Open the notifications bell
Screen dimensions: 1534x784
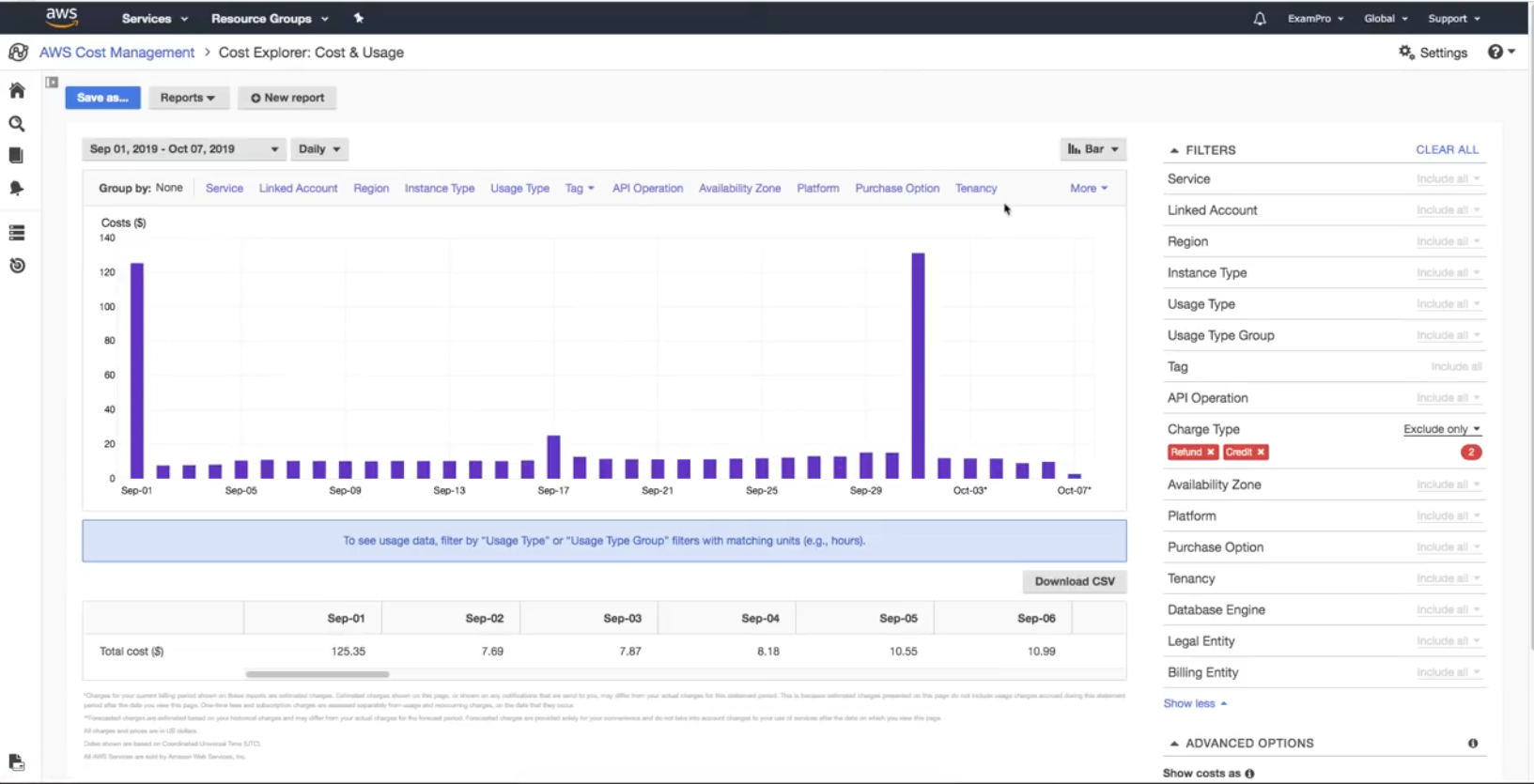coord(1260,19)
